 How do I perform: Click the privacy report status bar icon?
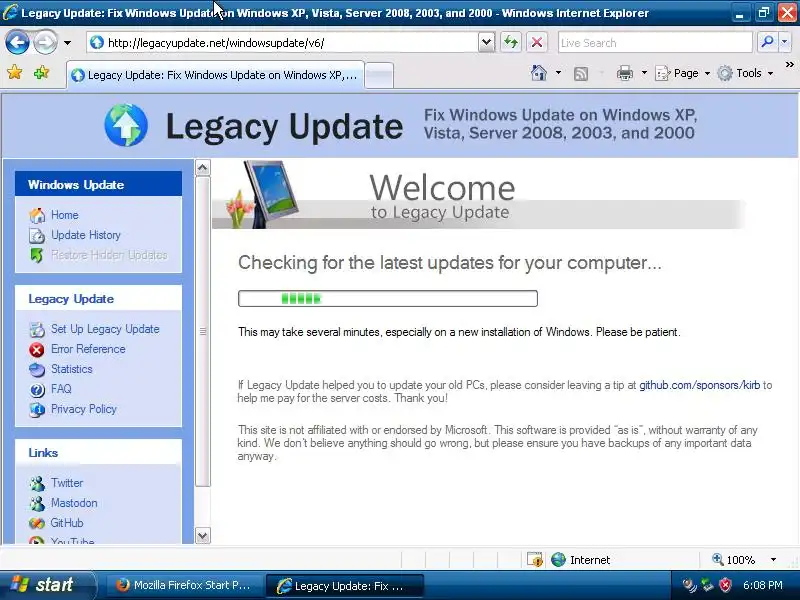pyautogui.click(x=535, y=560)
